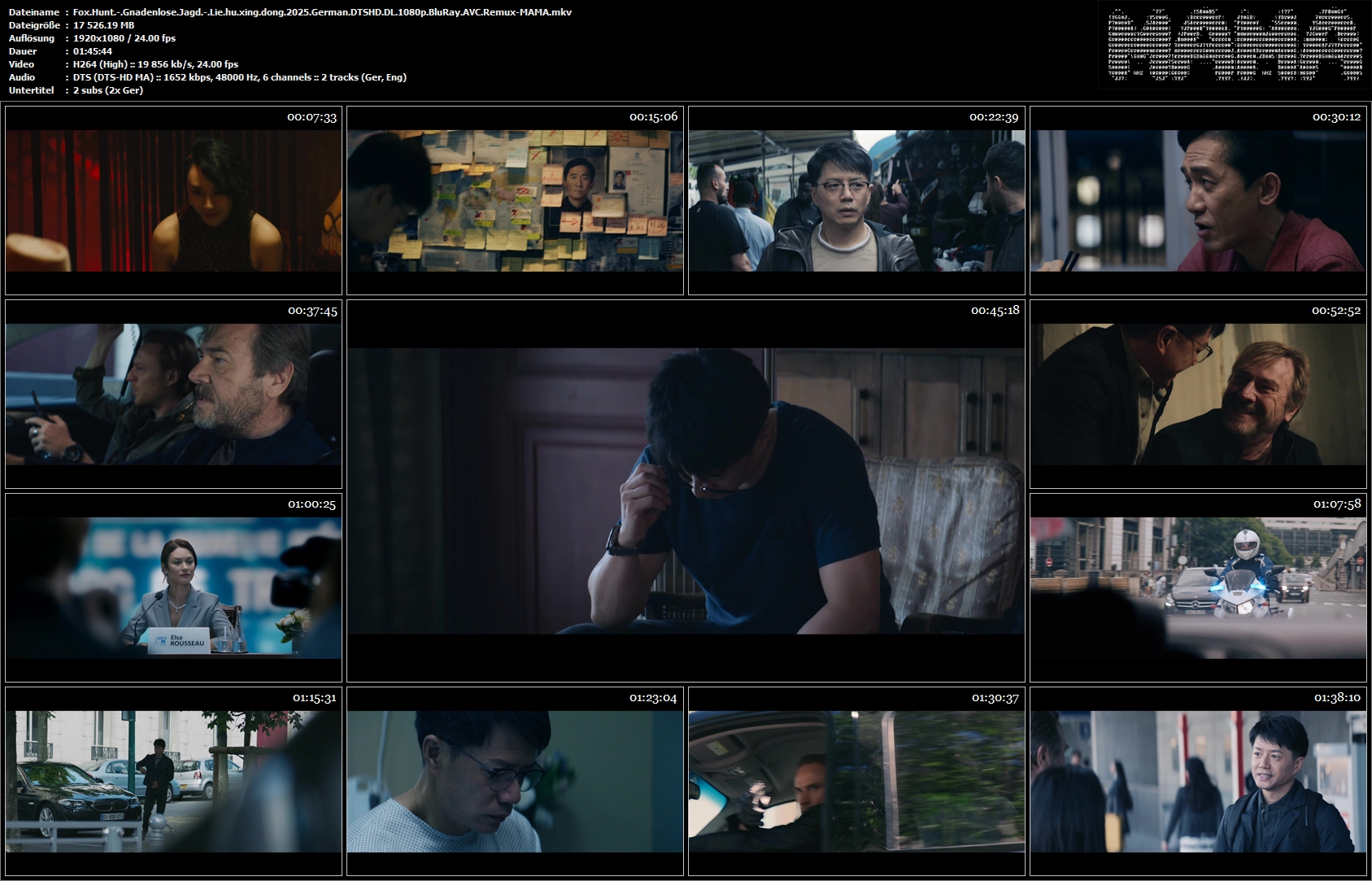This screenshot has width=1372, height=881.
Task: Click the thumbnail timestamped 01:23:04
Action: 515,781
